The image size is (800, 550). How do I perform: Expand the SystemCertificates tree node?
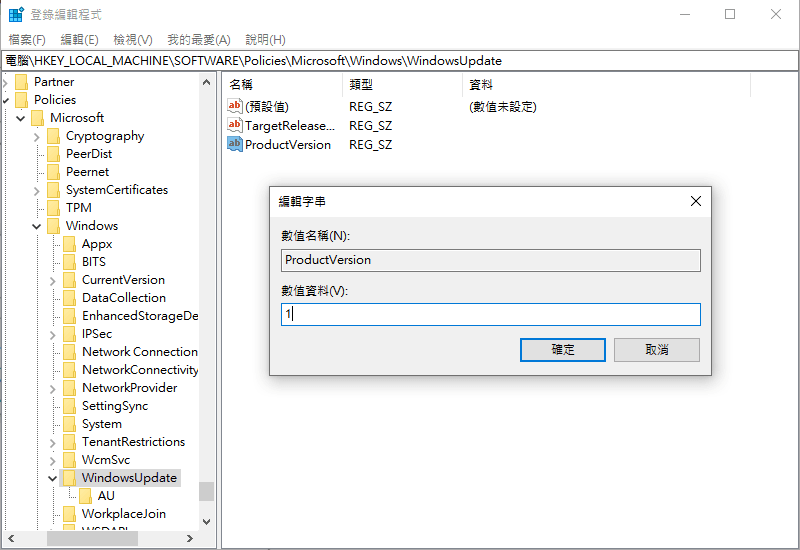pos(36,190)
